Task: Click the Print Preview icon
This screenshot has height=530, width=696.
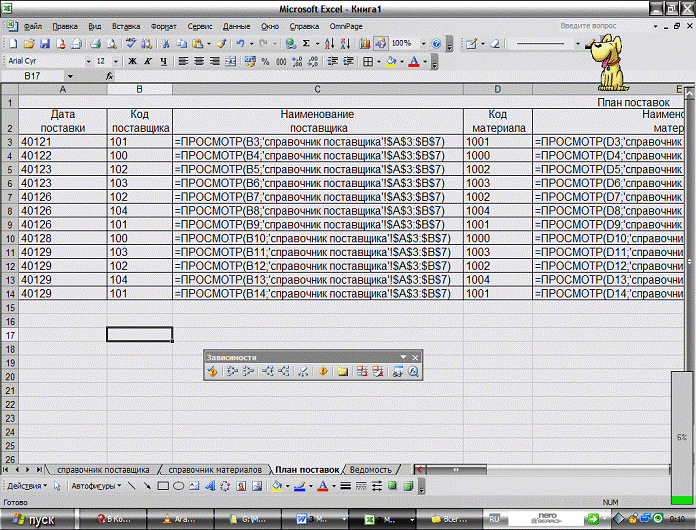Action: [x=112, y=44]
